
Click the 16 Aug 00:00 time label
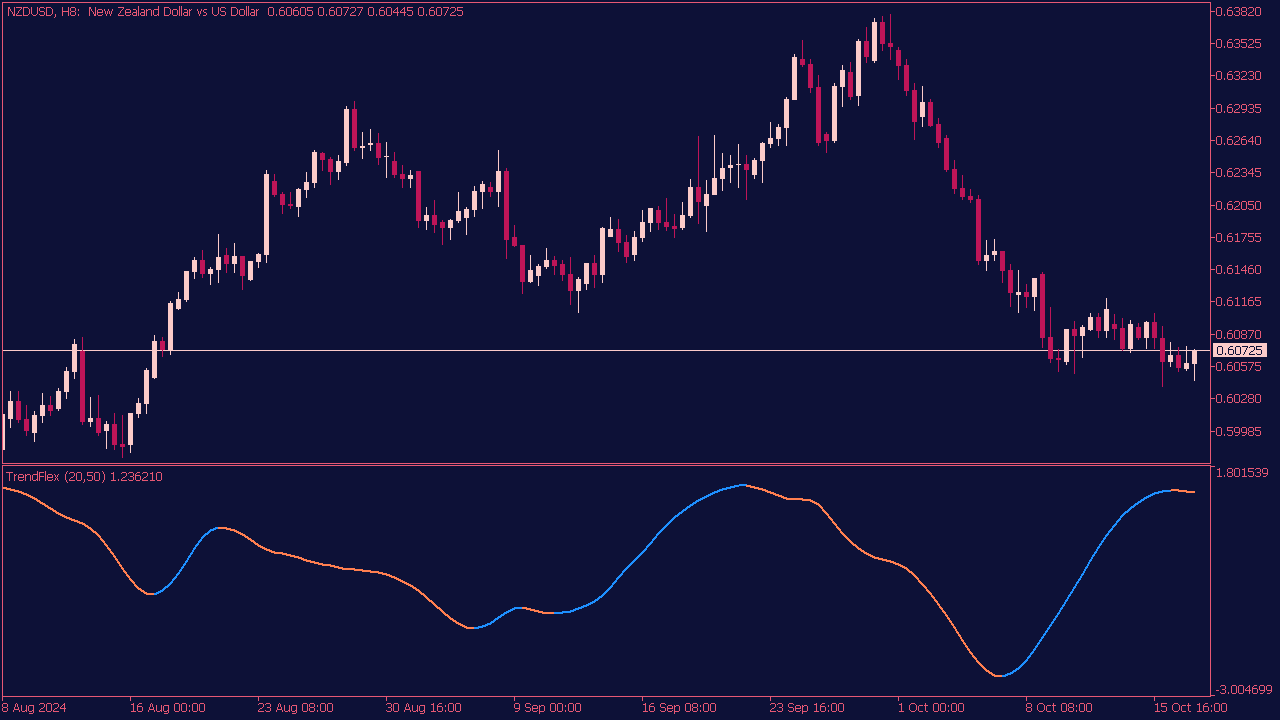[168, 708]
